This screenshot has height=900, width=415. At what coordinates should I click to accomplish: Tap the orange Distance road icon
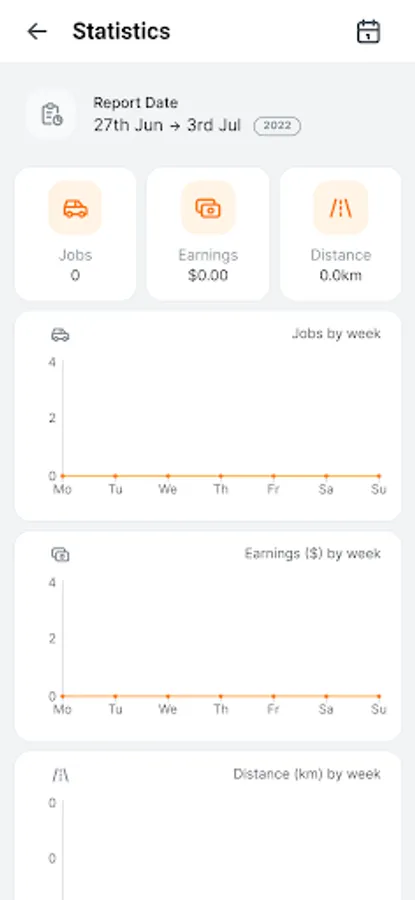click(340, 208)
